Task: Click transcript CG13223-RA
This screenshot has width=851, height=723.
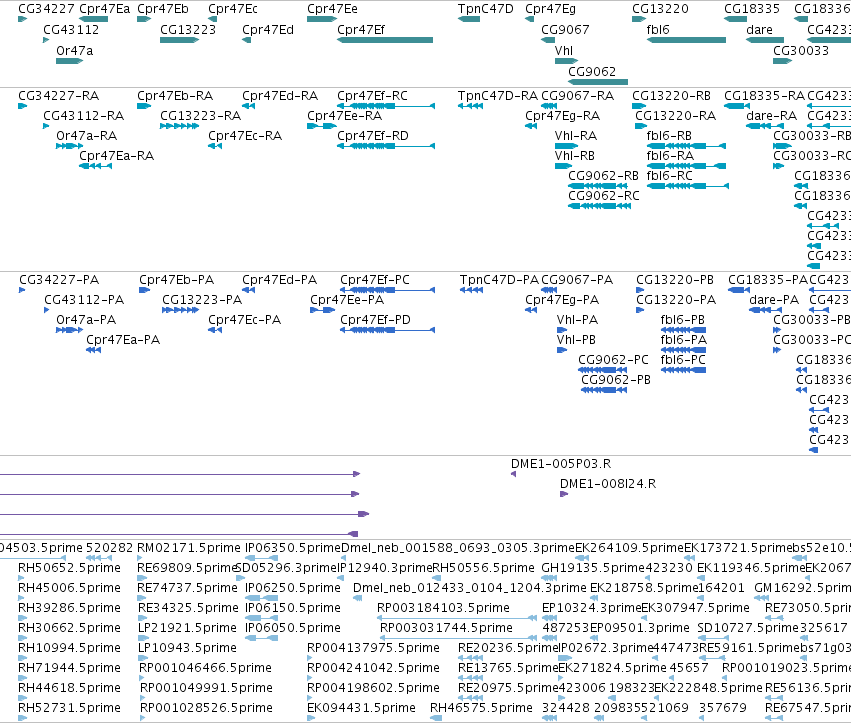Action: 180,126
